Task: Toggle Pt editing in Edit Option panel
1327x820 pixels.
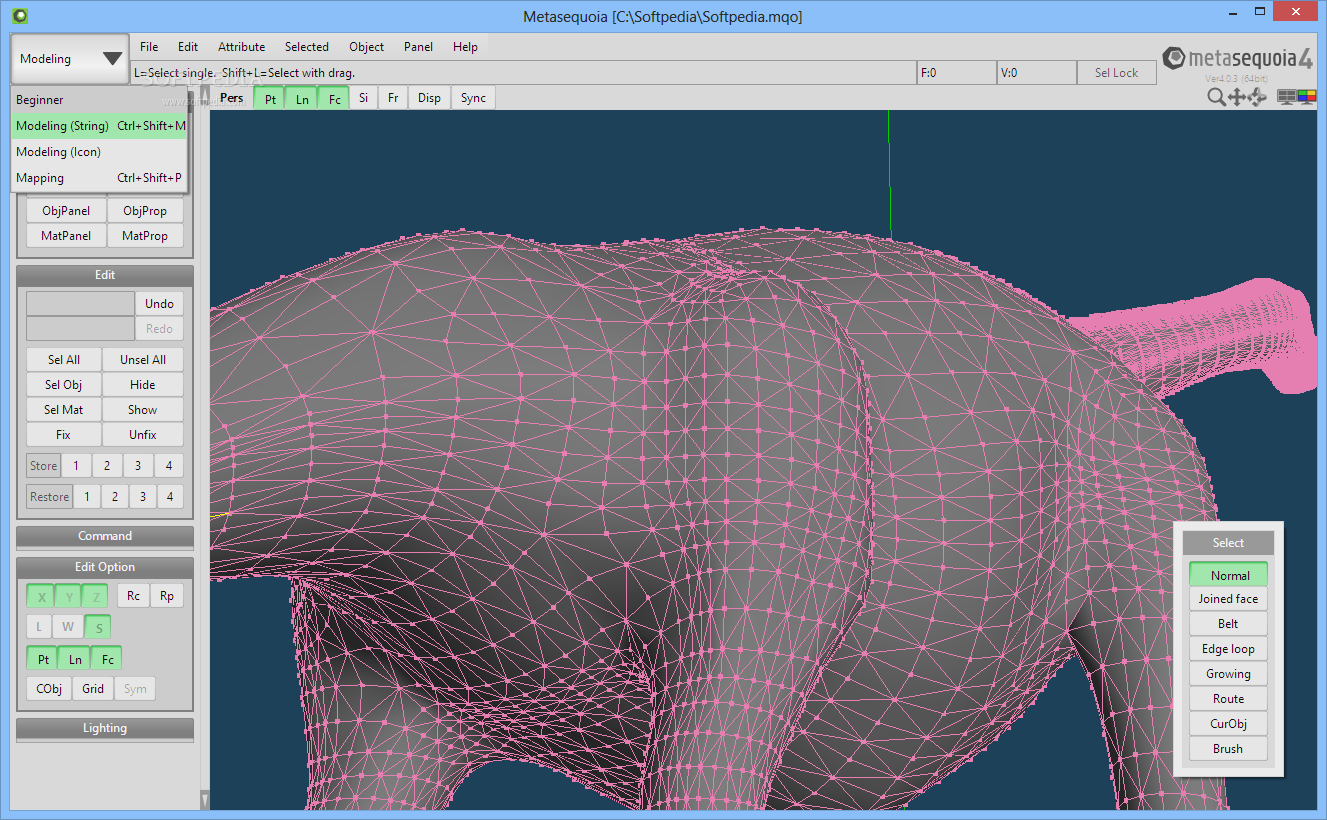Action: (43, 659)
